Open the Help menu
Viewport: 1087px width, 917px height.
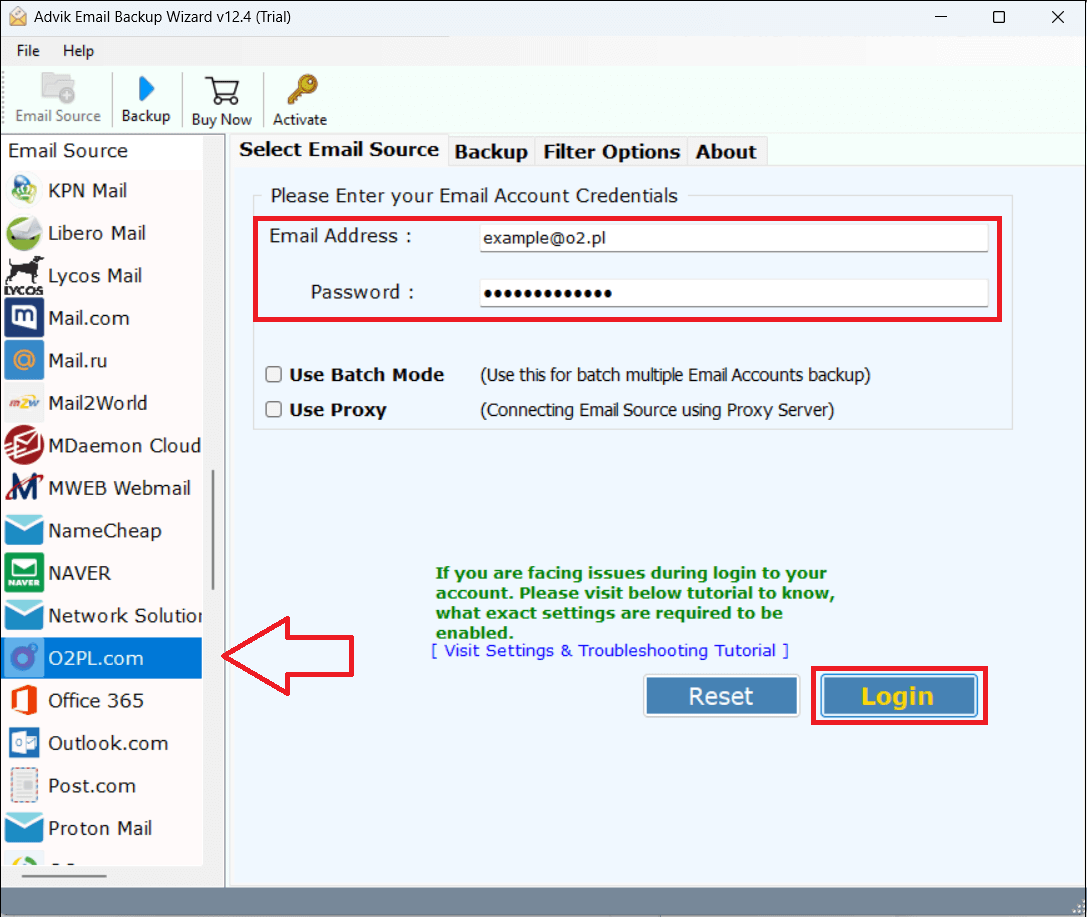(78, 51)
